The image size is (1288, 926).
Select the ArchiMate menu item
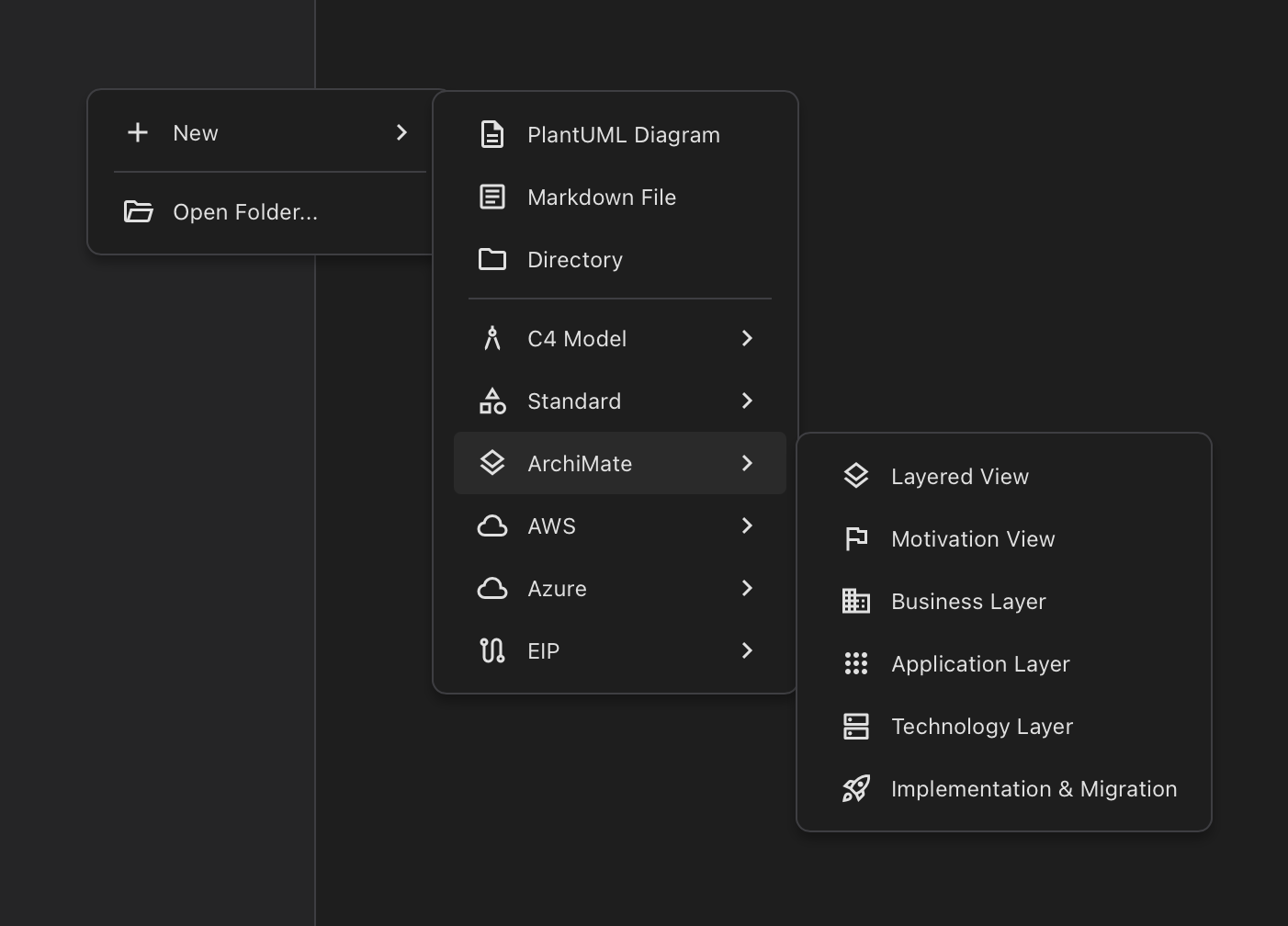click(x=620, y=463)
